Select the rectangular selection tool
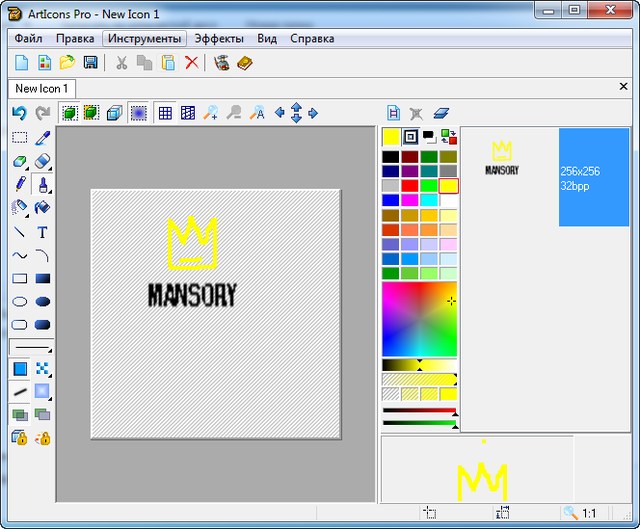Image resolution: width=640 pixels, height=529 pixels. [19, 138]
